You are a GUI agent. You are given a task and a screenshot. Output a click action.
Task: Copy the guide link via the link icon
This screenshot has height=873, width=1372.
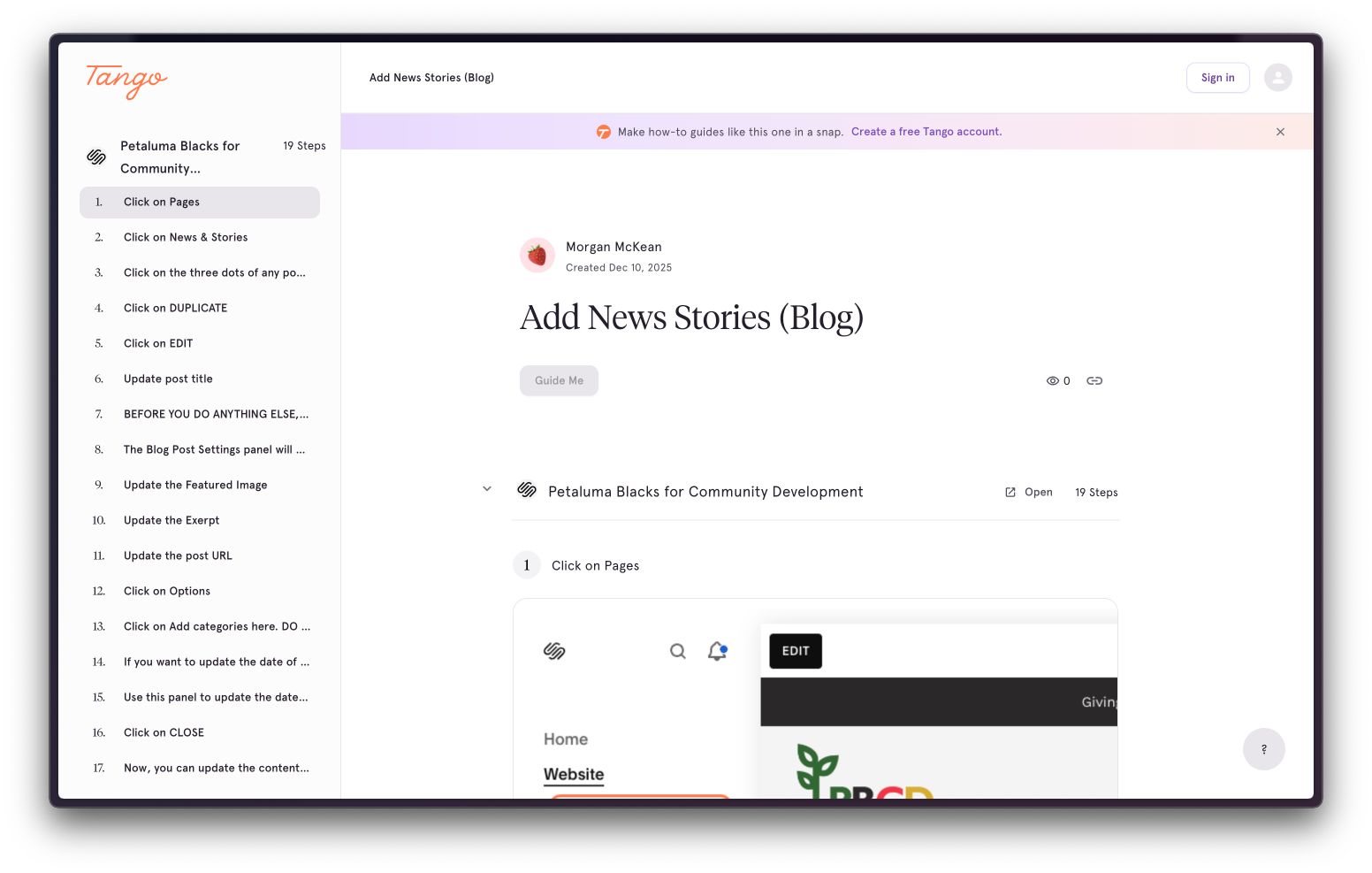tap(1094, 380)
